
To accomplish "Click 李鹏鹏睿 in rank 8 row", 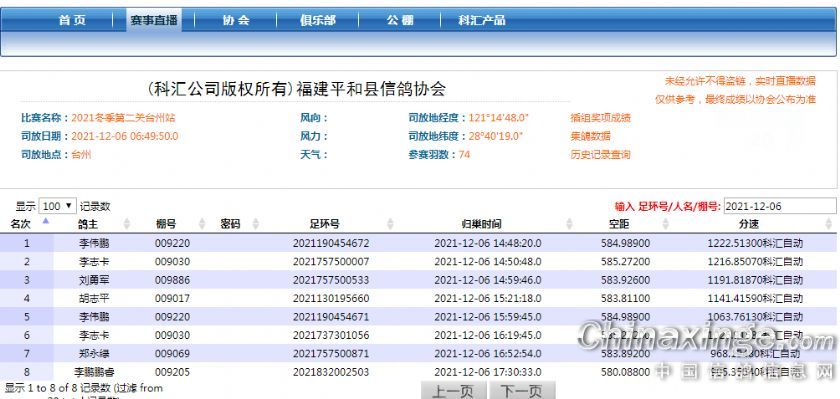I will (94, 372).
